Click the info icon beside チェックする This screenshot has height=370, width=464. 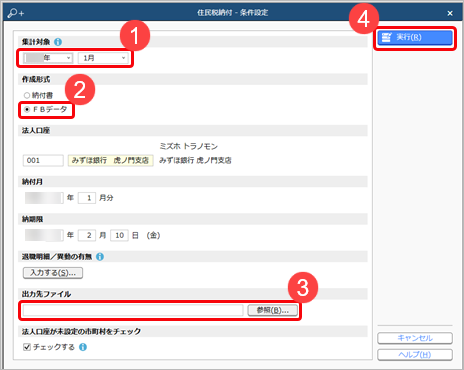(83, 347)
